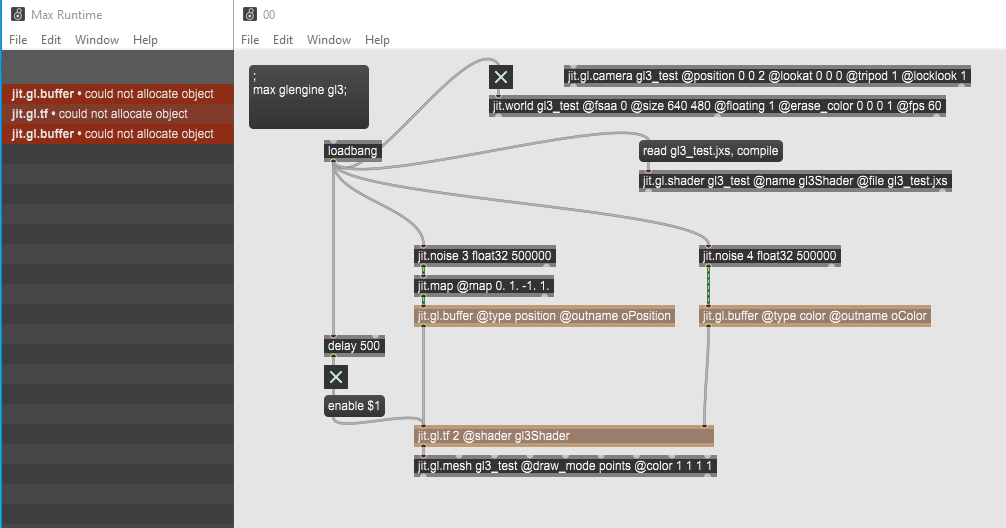Screen dimensions: 1006x528
Task: Toggle the X switch below delay 500
Action: point(336,377)
